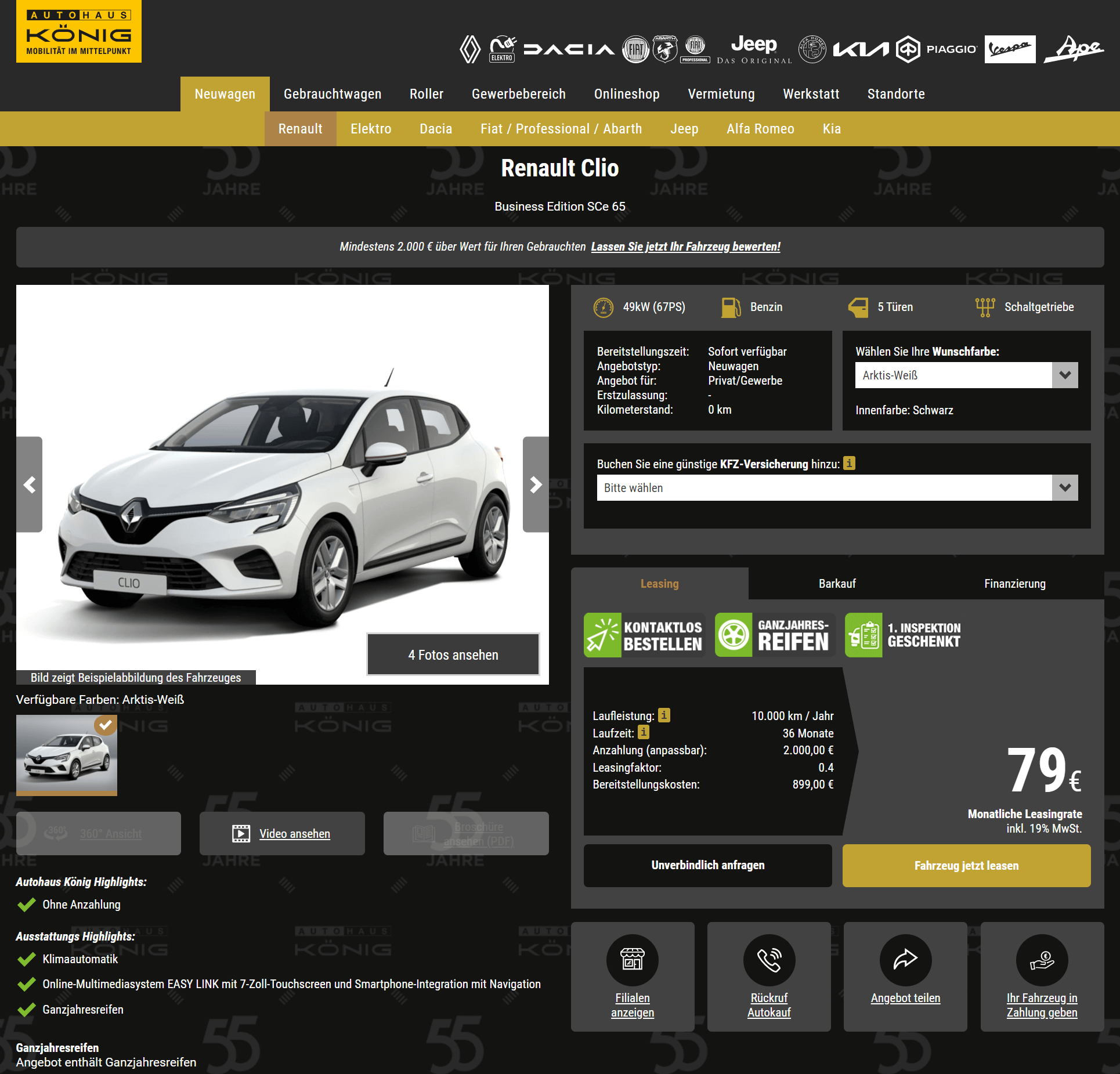The image size is (1120, 1074).
Task: Click Lassen Sie jetzt Ihr Fahrzeug bewerten link
Action: (685, 247)
